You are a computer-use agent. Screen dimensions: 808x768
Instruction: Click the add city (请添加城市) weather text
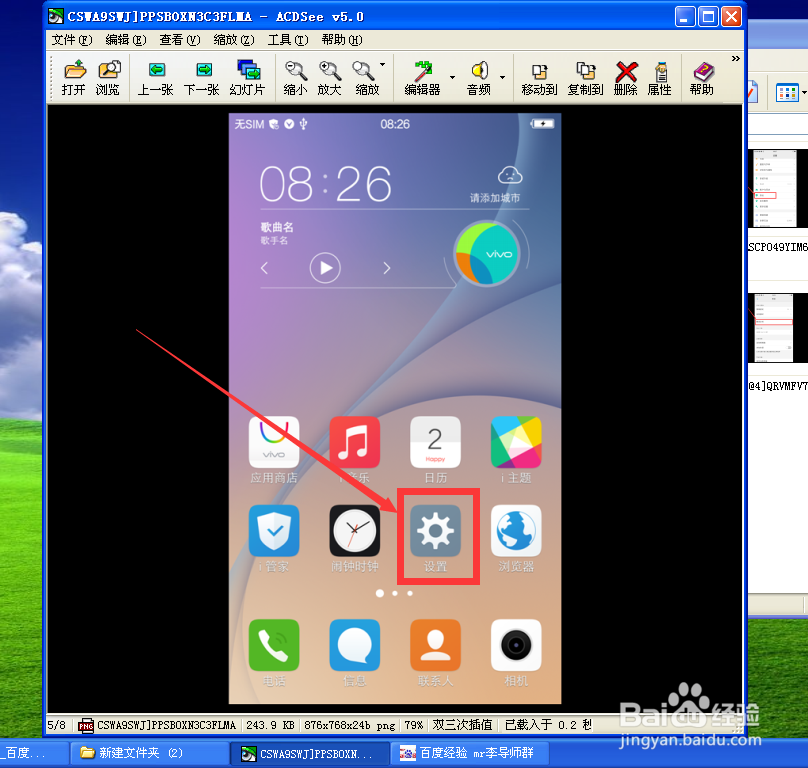(x=495, y=198)
